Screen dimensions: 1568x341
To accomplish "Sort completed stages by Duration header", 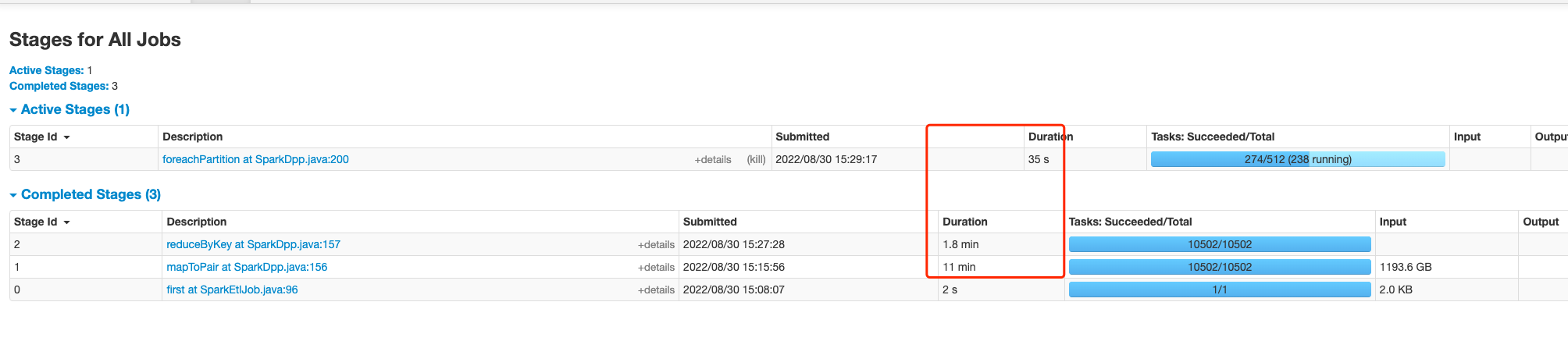I will click(x=965, y=222).
